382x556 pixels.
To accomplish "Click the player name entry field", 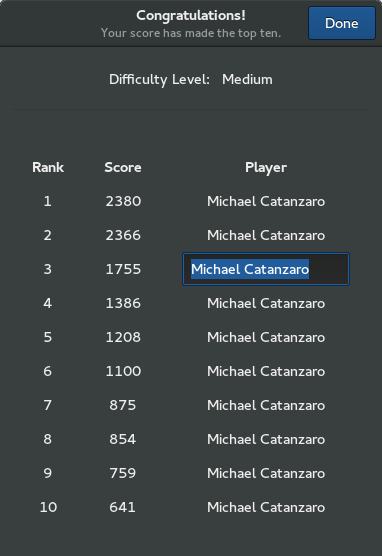I will pyautogui.click(x=266, y=269).
